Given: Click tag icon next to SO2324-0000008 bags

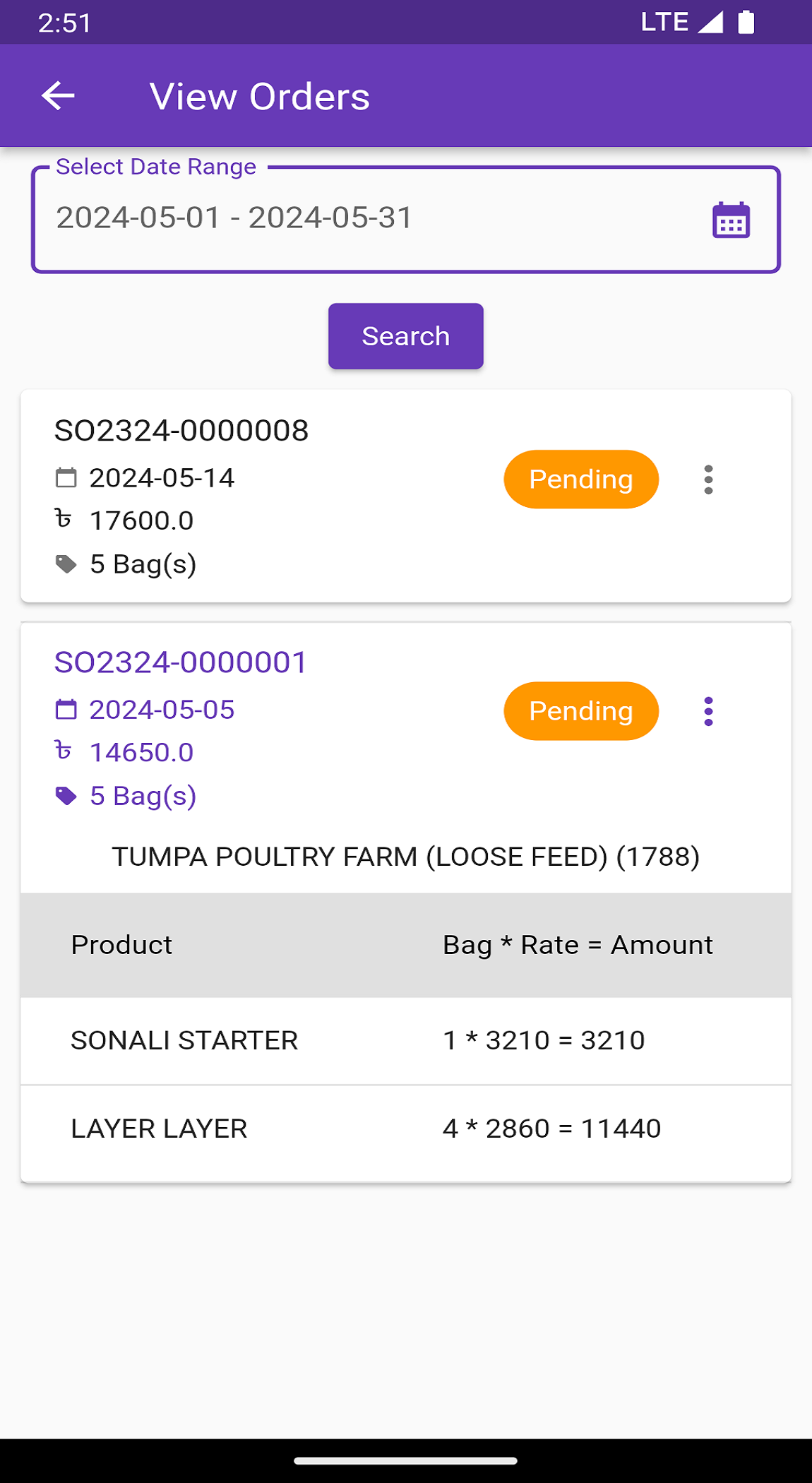Looking at the screenshot, I should [x=66, y=564].
